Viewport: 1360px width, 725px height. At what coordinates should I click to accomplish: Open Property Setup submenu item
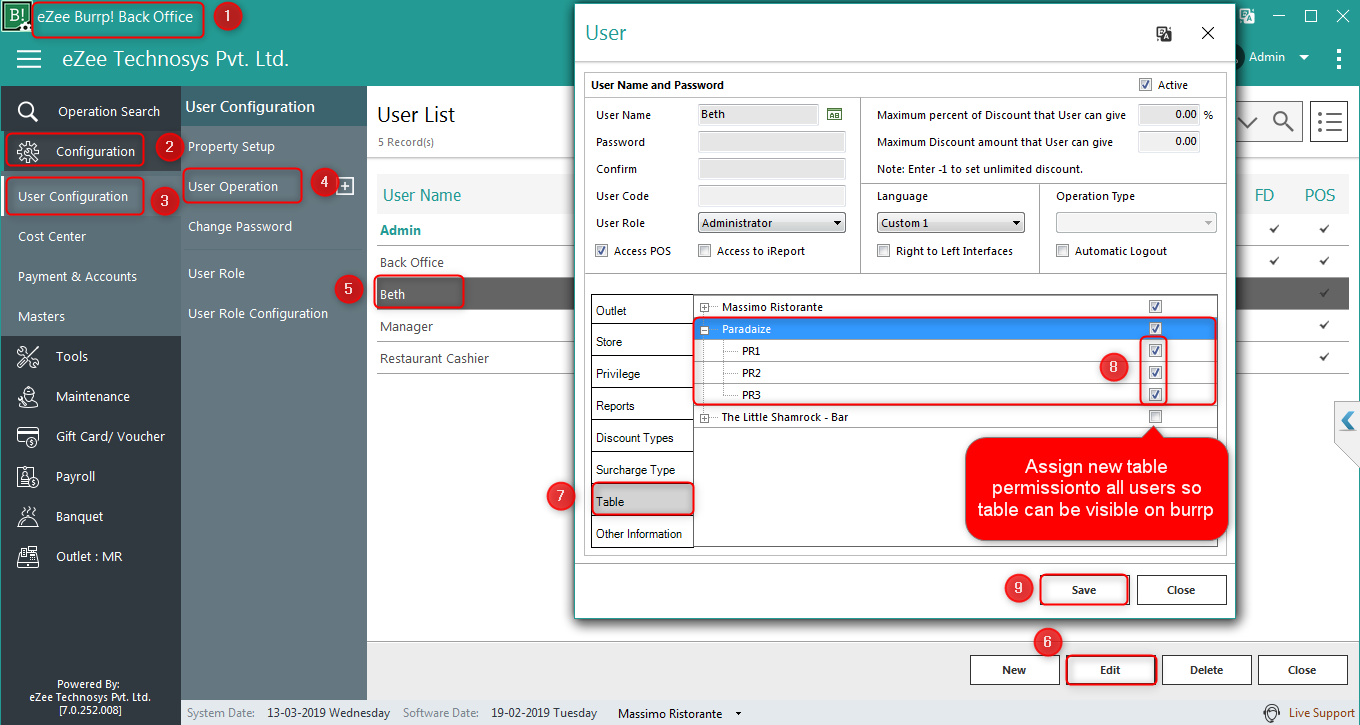[231, 146]
